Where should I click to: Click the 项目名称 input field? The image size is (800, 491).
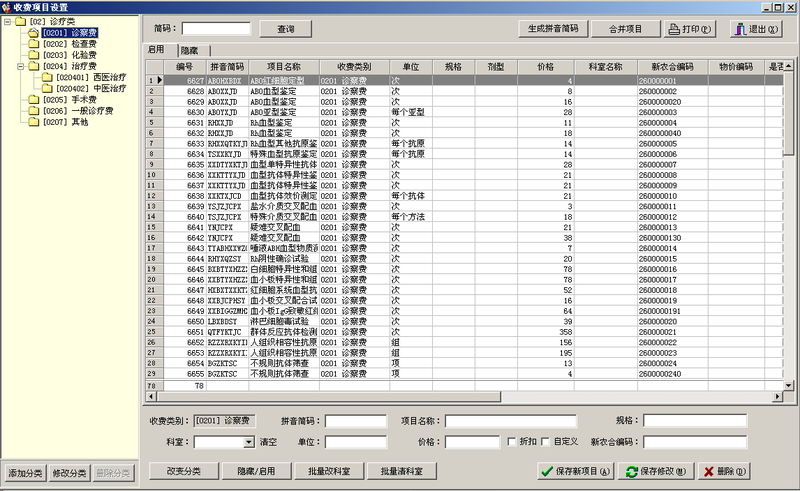(x=511, y=421)
